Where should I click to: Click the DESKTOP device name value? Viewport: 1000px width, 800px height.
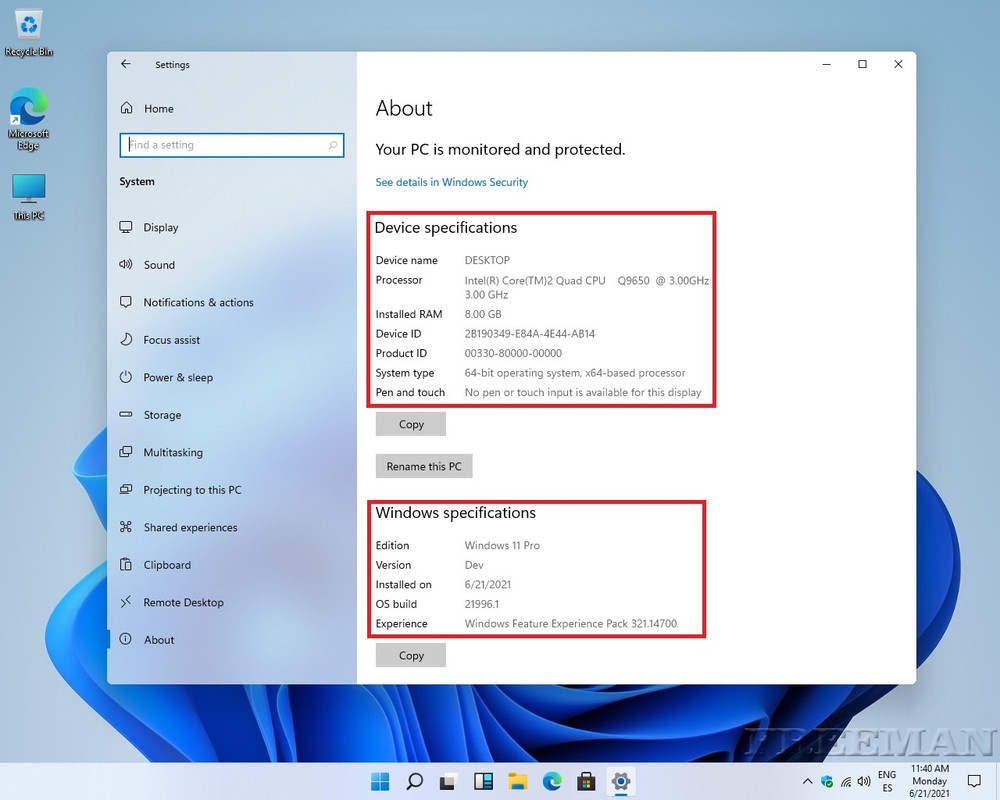pyautogui.click(x=487, y=260)
